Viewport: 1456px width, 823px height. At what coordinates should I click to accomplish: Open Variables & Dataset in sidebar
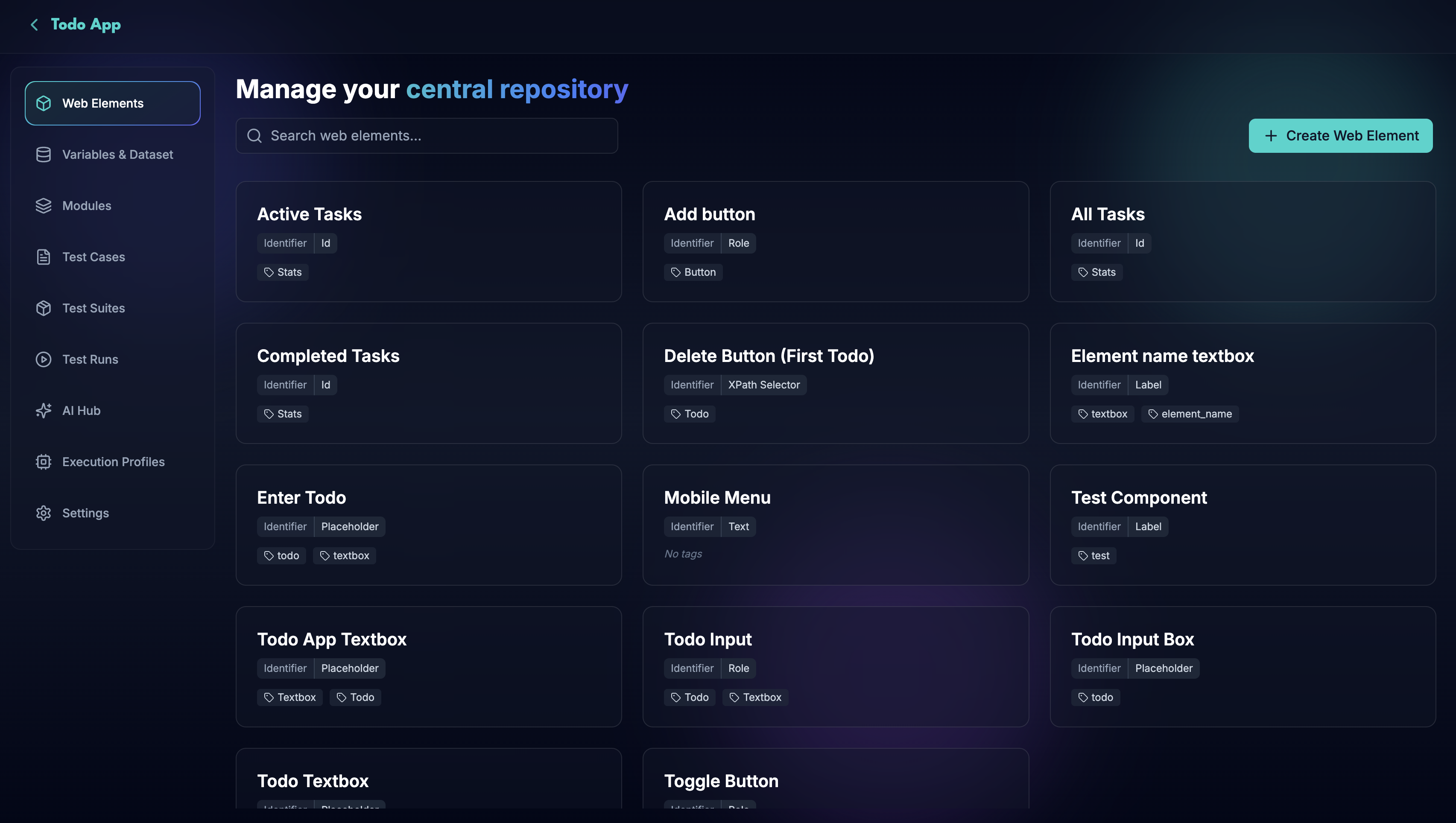(x=112, y=155)
